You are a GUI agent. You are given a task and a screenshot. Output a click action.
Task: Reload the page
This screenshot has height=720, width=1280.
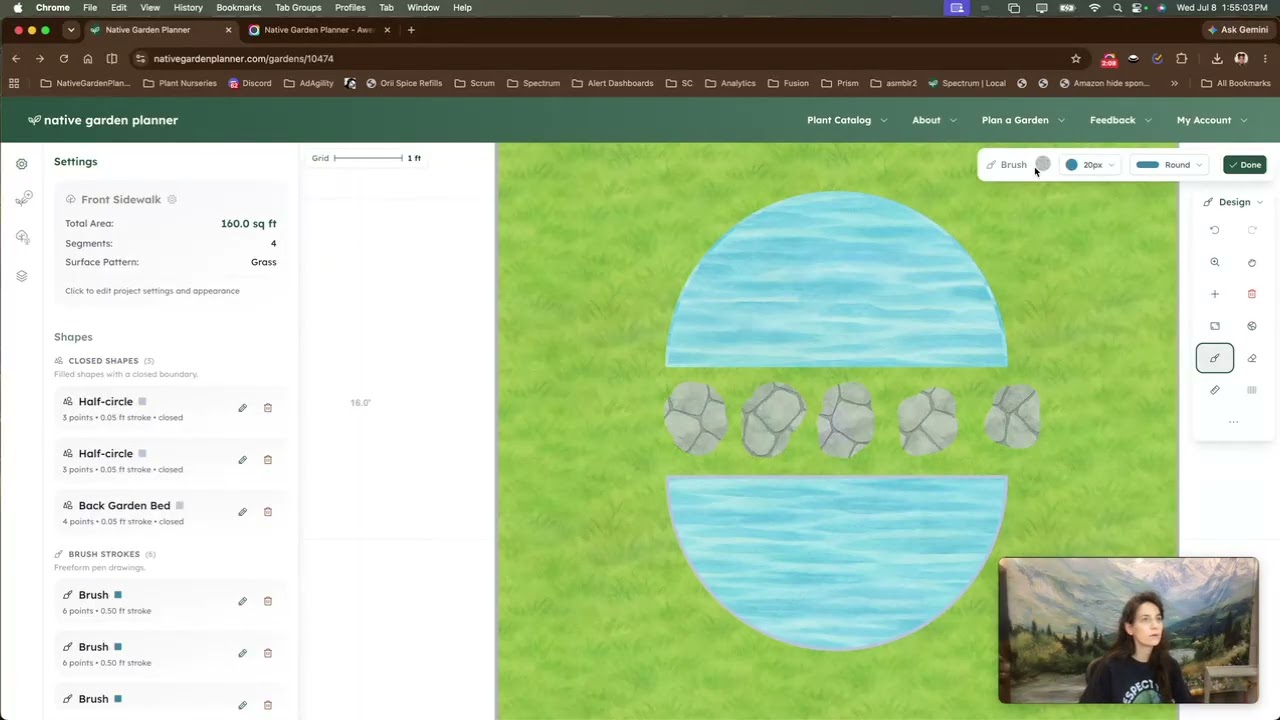click(64, 59)
